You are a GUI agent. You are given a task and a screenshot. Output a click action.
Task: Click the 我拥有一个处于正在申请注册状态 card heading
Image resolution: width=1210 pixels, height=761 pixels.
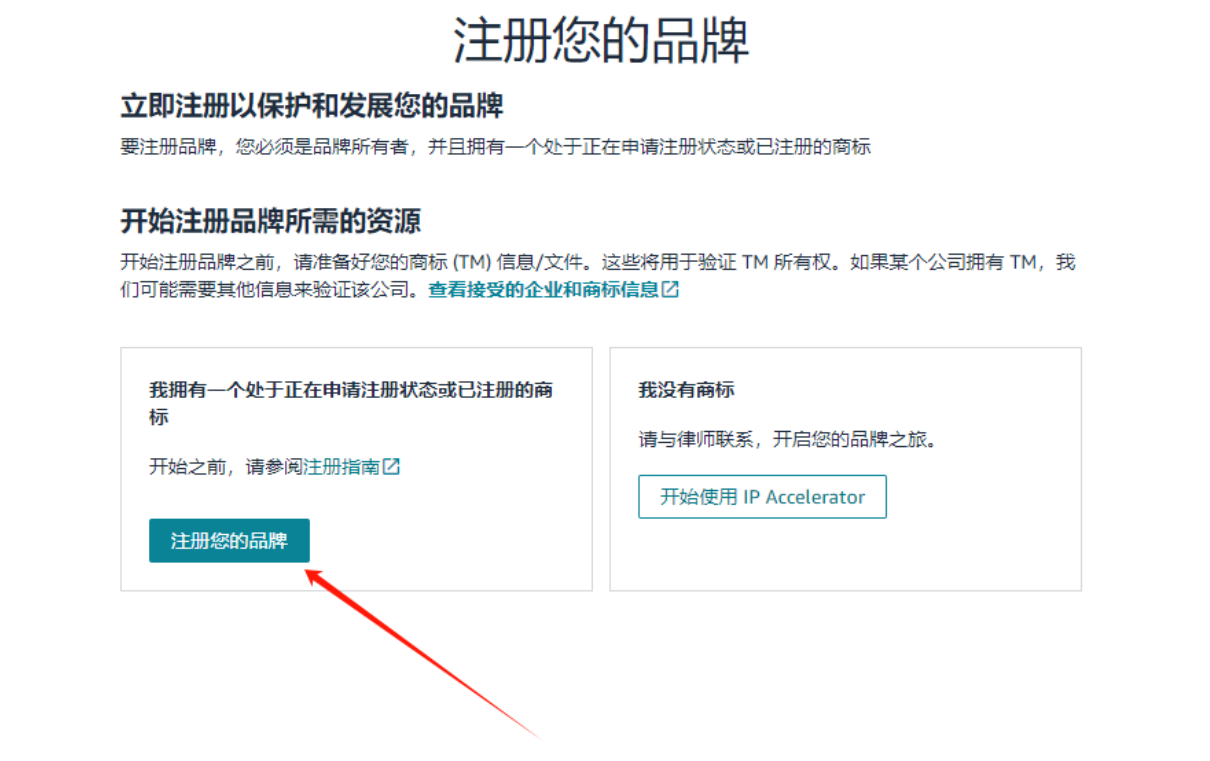click(351, 403)
